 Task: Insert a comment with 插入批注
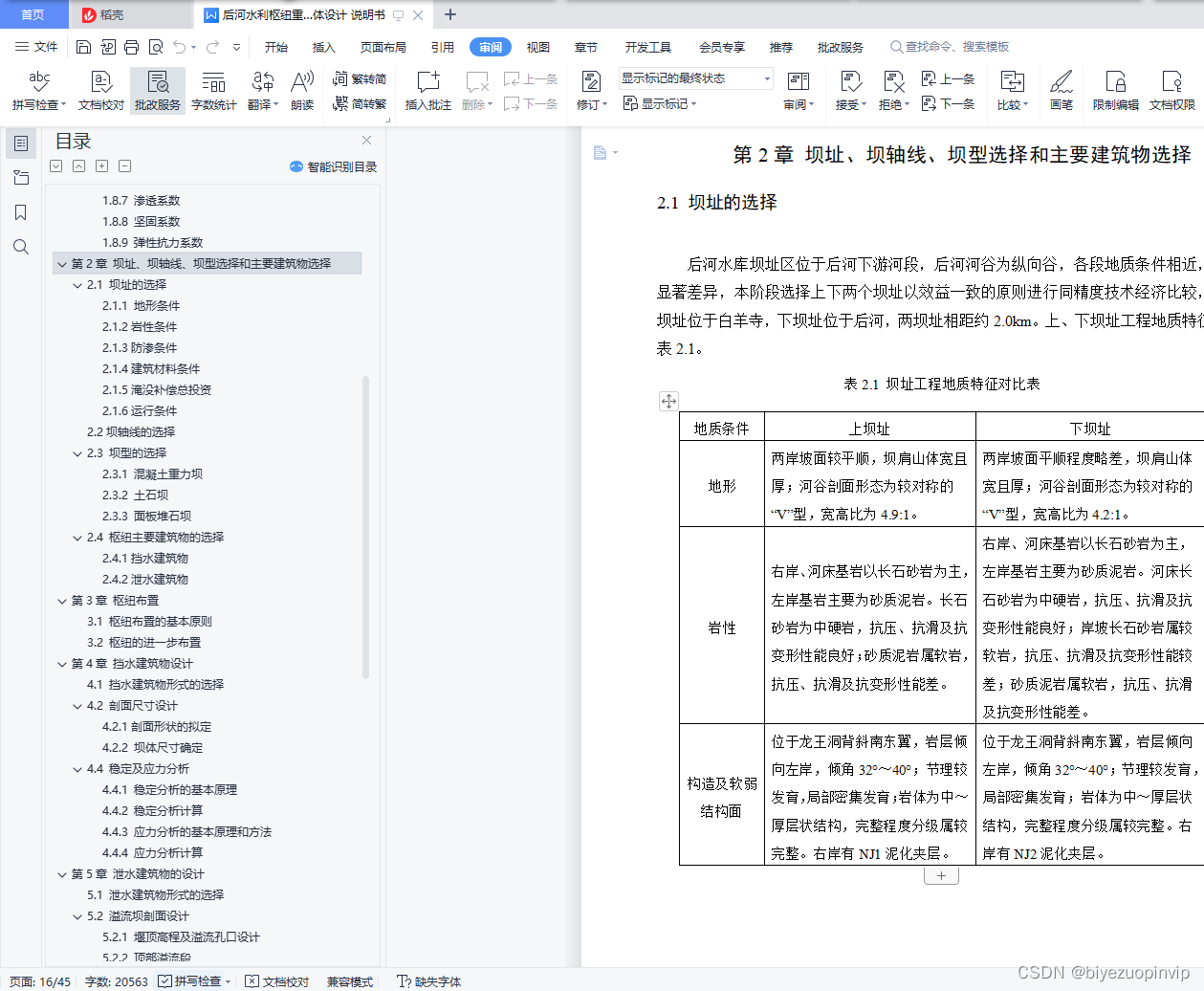coord(427,91)
